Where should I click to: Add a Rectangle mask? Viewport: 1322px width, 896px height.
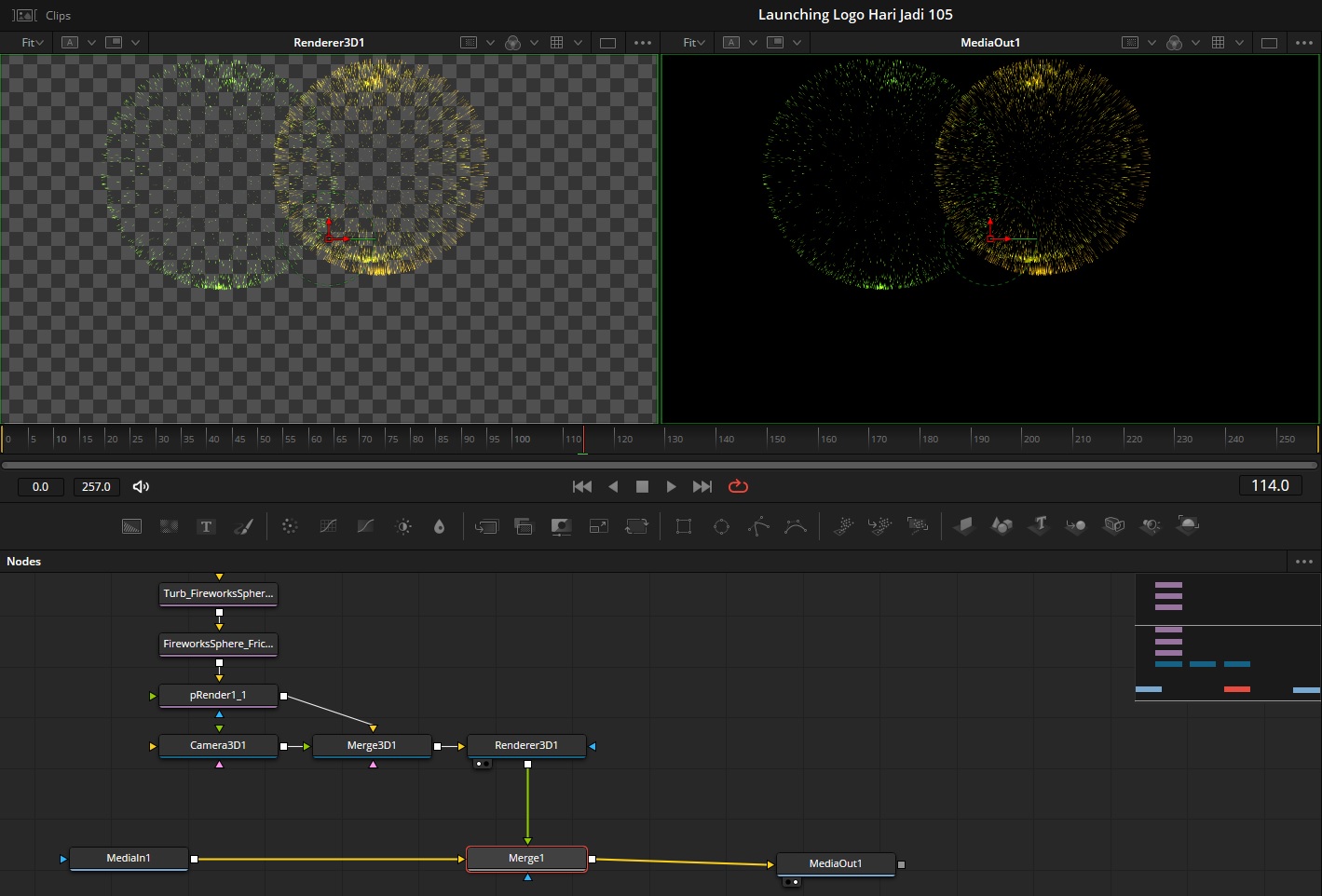tap(684, 526)
